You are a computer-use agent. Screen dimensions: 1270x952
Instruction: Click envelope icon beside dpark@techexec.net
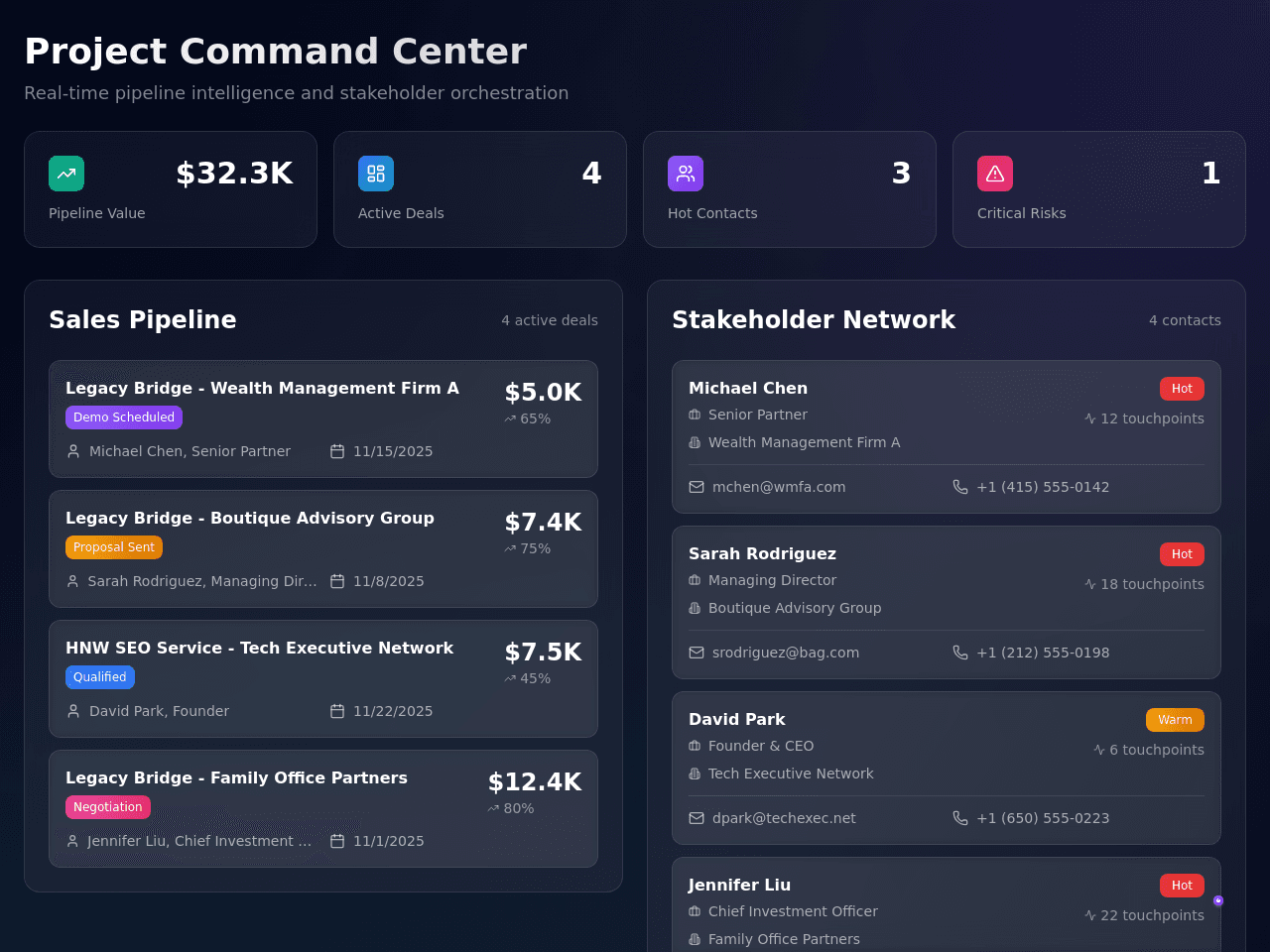tap(697, 818)
